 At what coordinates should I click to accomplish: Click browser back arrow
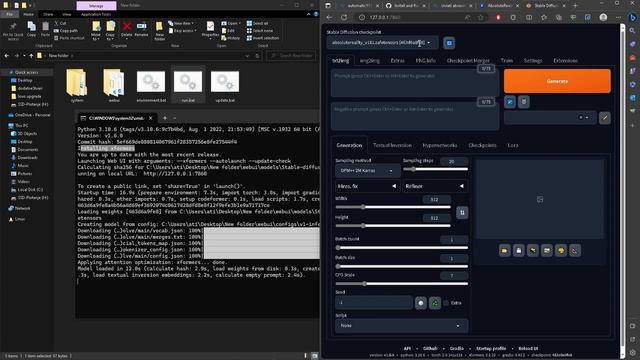(x=329, y=18)
